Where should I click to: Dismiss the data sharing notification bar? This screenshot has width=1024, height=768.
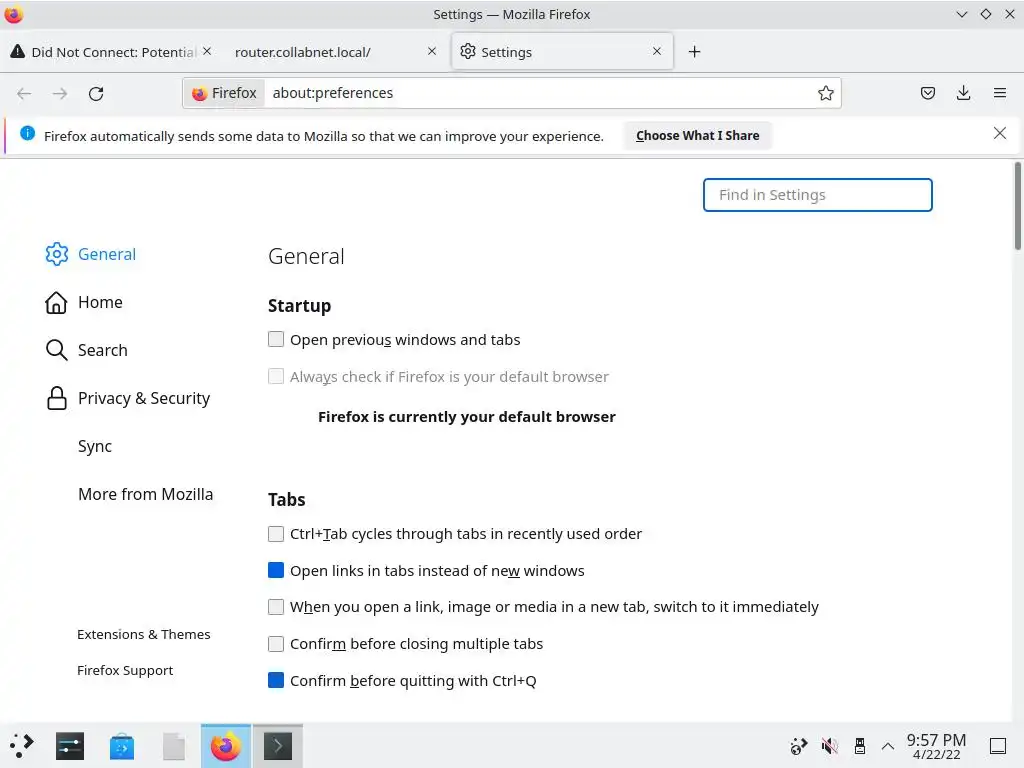(999, 133)
